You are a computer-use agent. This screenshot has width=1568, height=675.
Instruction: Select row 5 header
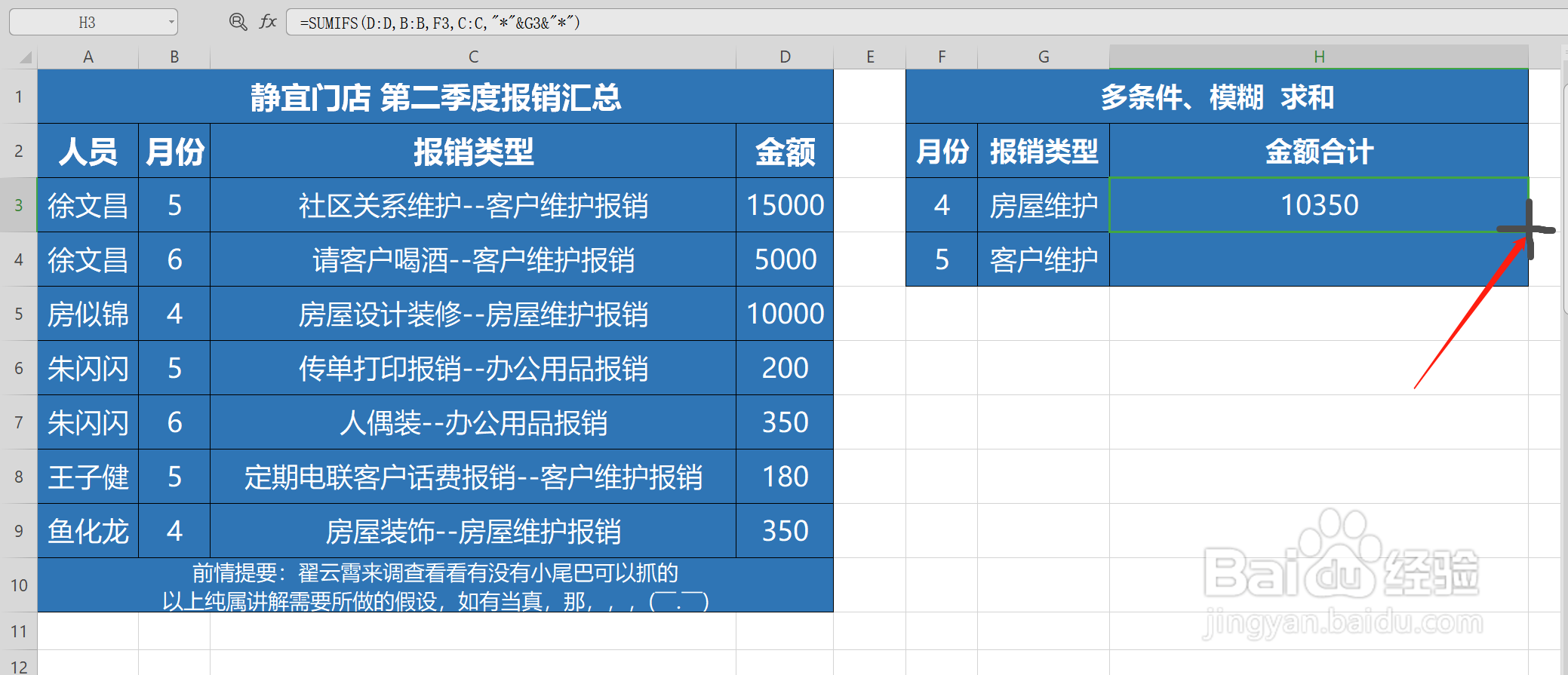19,314
